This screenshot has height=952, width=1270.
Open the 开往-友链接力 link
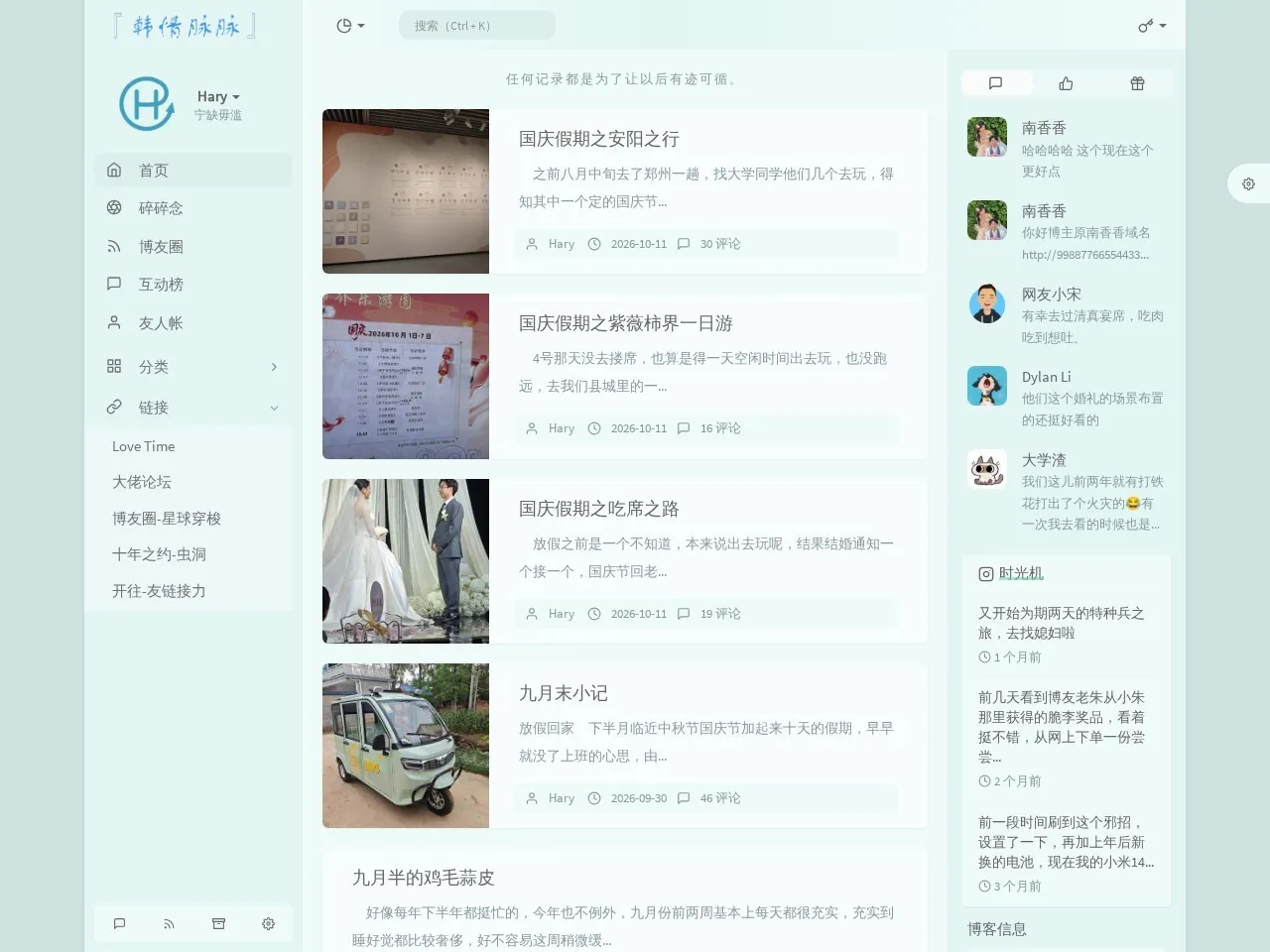(x=159, y=591)
